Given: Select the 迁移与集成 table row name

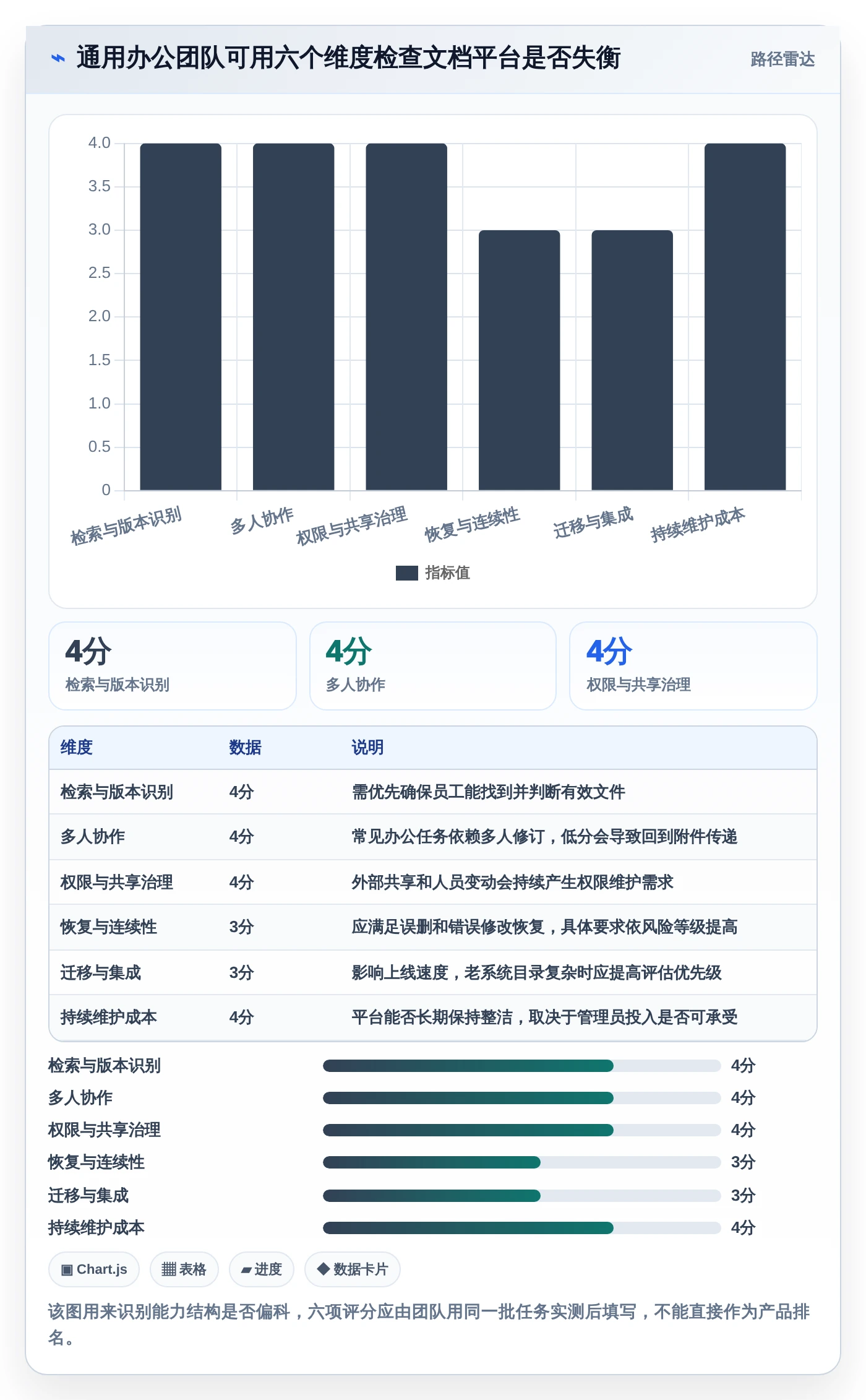Looking at the screenshot, I should (x=100, y=973).
